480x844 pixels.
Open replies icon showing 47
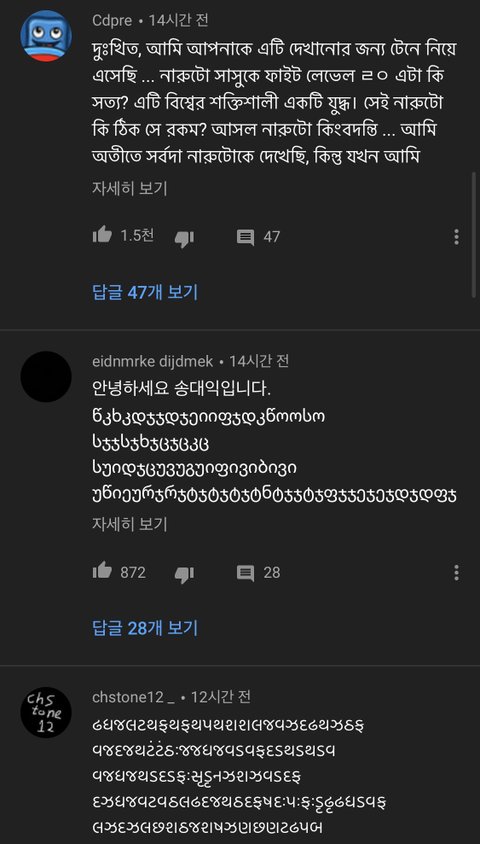[x=245, y=237]
